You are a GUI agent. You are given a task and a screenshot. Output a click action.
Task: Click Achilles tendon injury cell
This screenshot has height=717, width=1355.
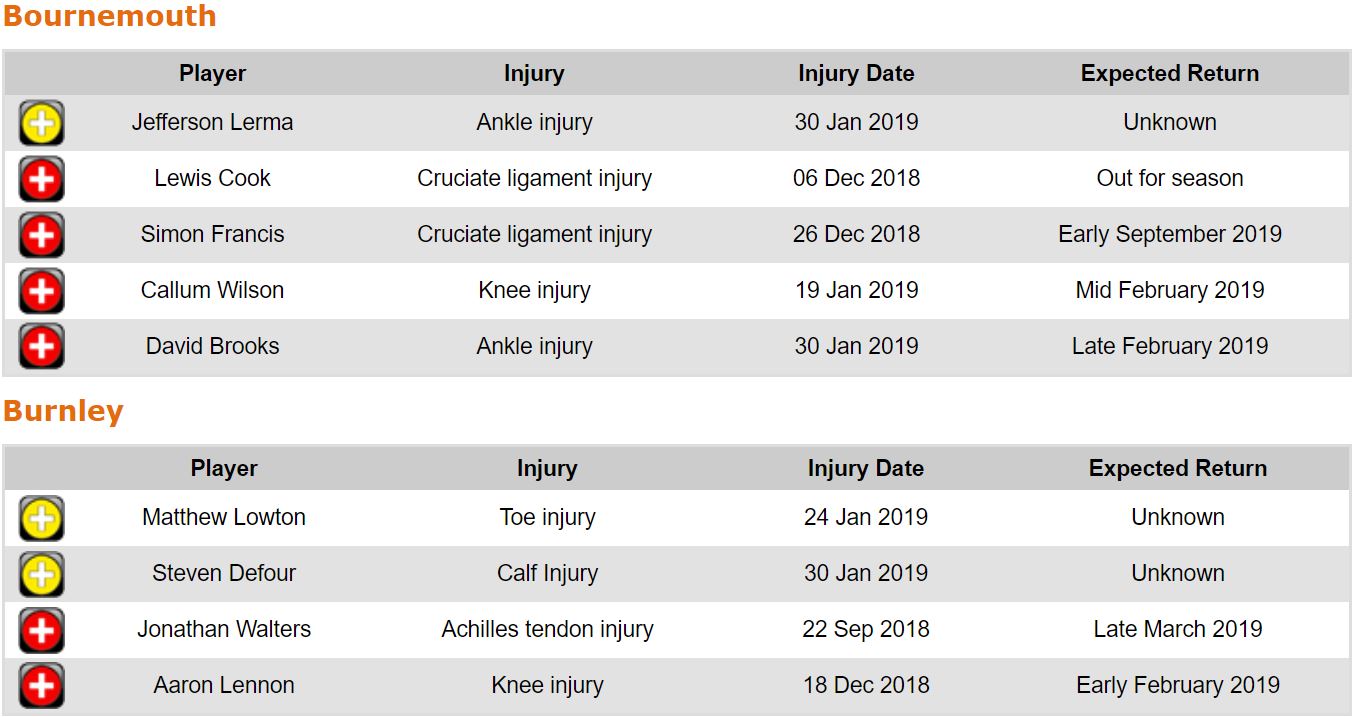click(547, 629)
